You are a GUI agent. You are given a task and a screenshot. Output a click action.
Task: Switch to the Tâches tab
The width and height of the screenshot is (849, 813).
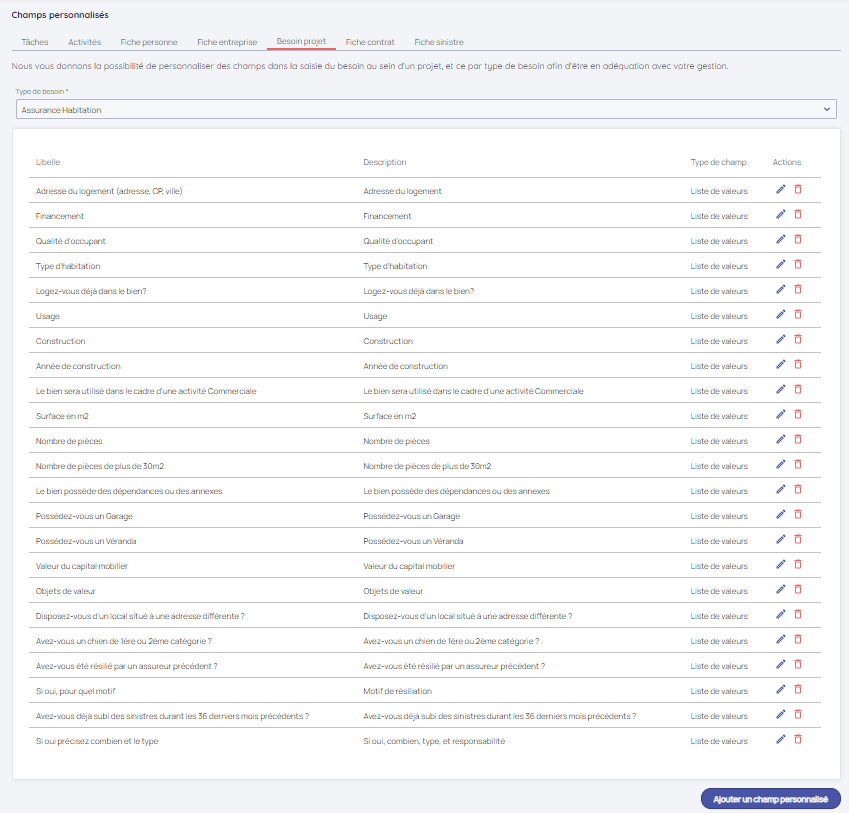pyautogui.click(x=35, y=42)
